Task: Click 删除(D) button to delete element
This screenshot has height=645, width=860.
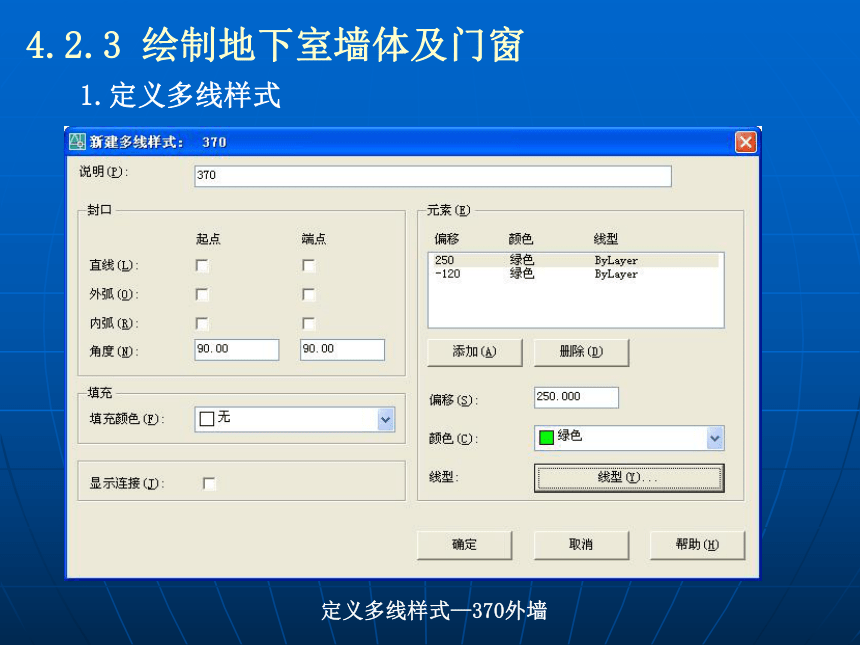Action: click(581, 352)
